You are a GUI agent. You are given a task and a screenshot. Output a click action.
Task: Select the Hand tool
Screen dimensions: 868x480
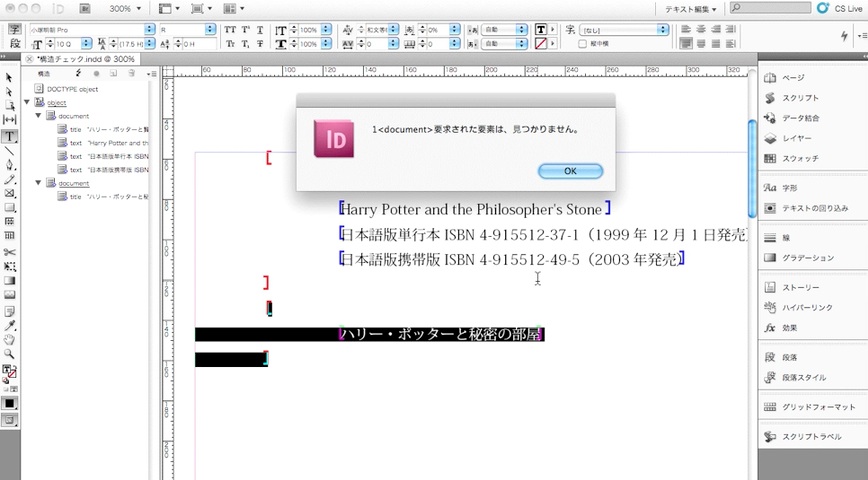coord(9,339)
